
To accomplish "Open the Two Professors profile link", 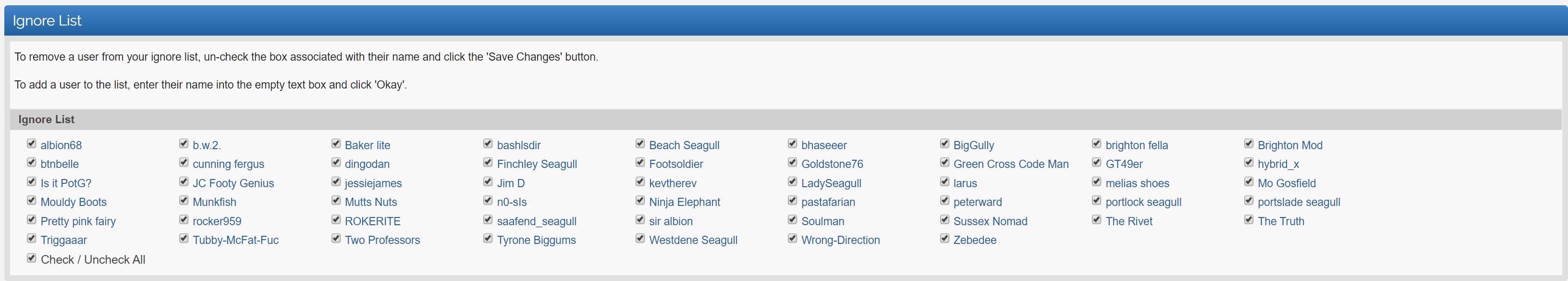I will 381,240.
